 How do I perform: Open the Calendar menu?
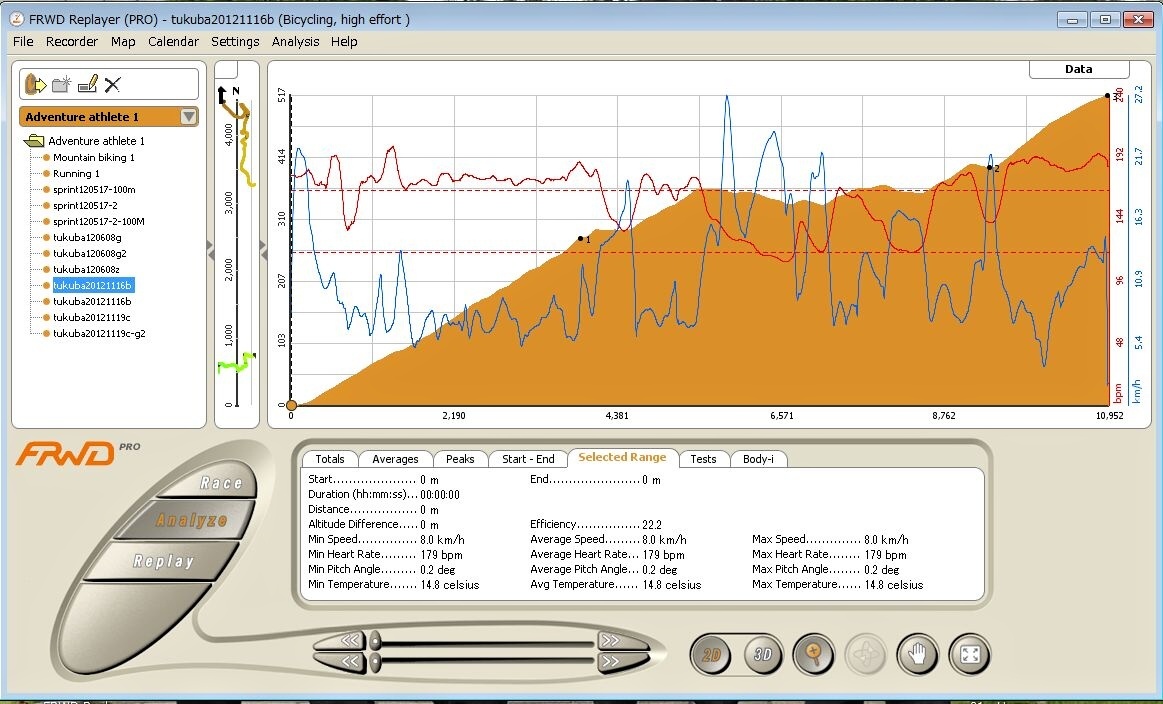(x=173, y=42)
